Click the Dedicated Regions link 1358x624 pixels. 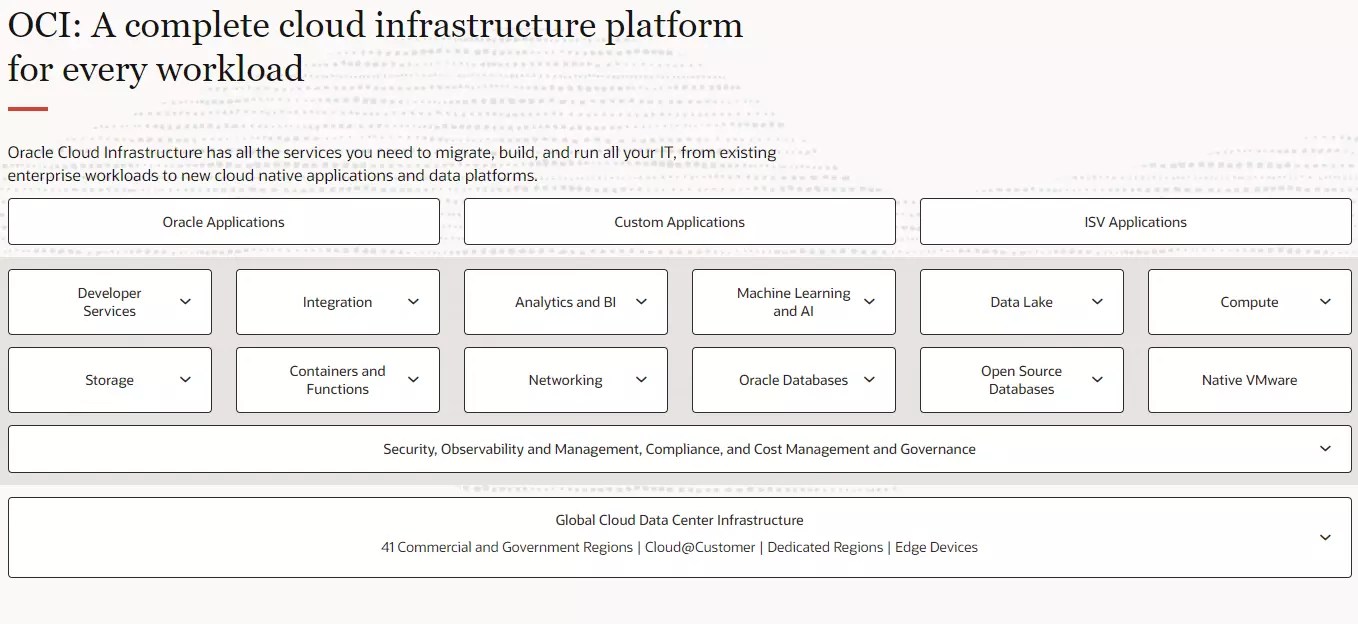824,547
